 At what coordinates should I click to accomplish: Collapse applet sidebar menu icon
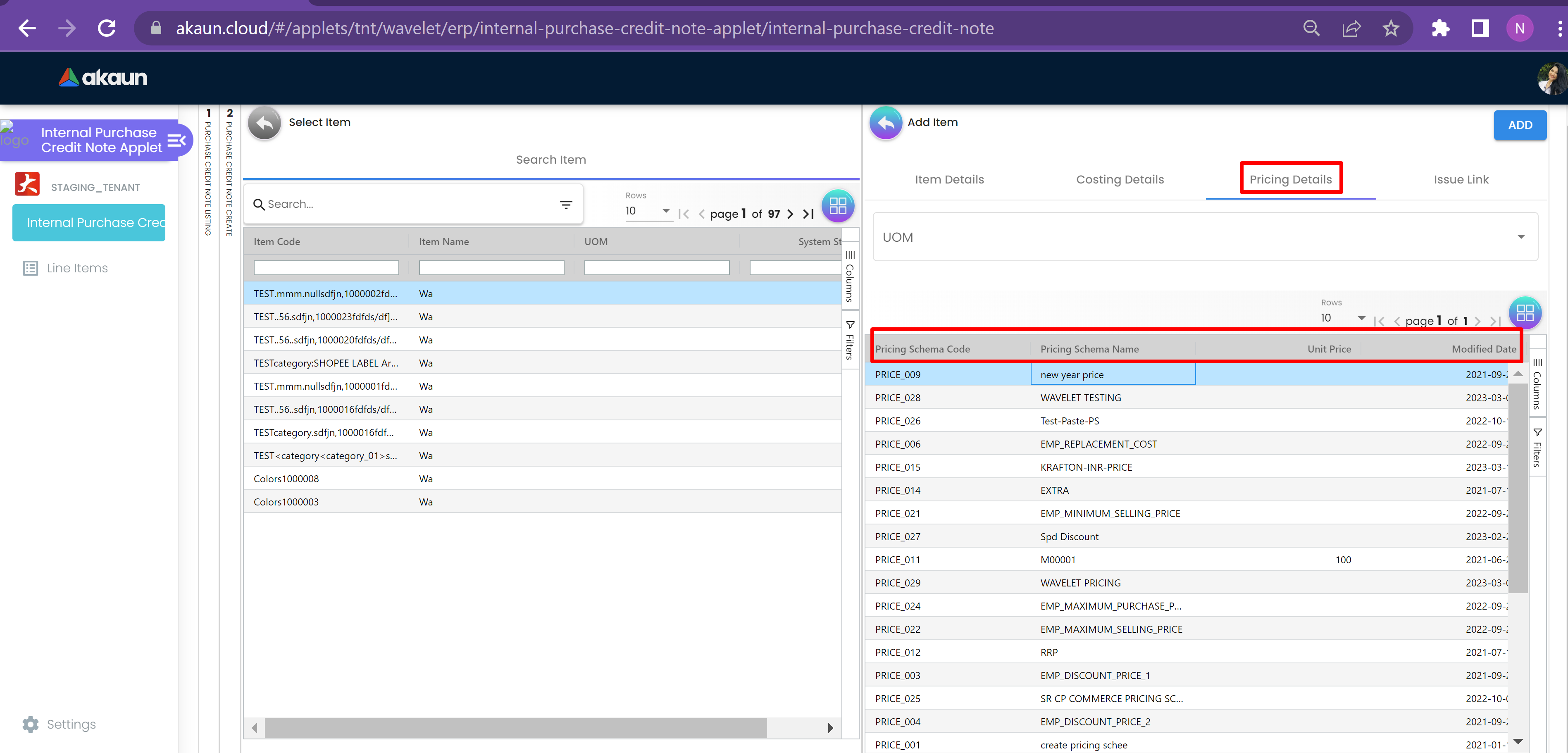pos(176,141)
